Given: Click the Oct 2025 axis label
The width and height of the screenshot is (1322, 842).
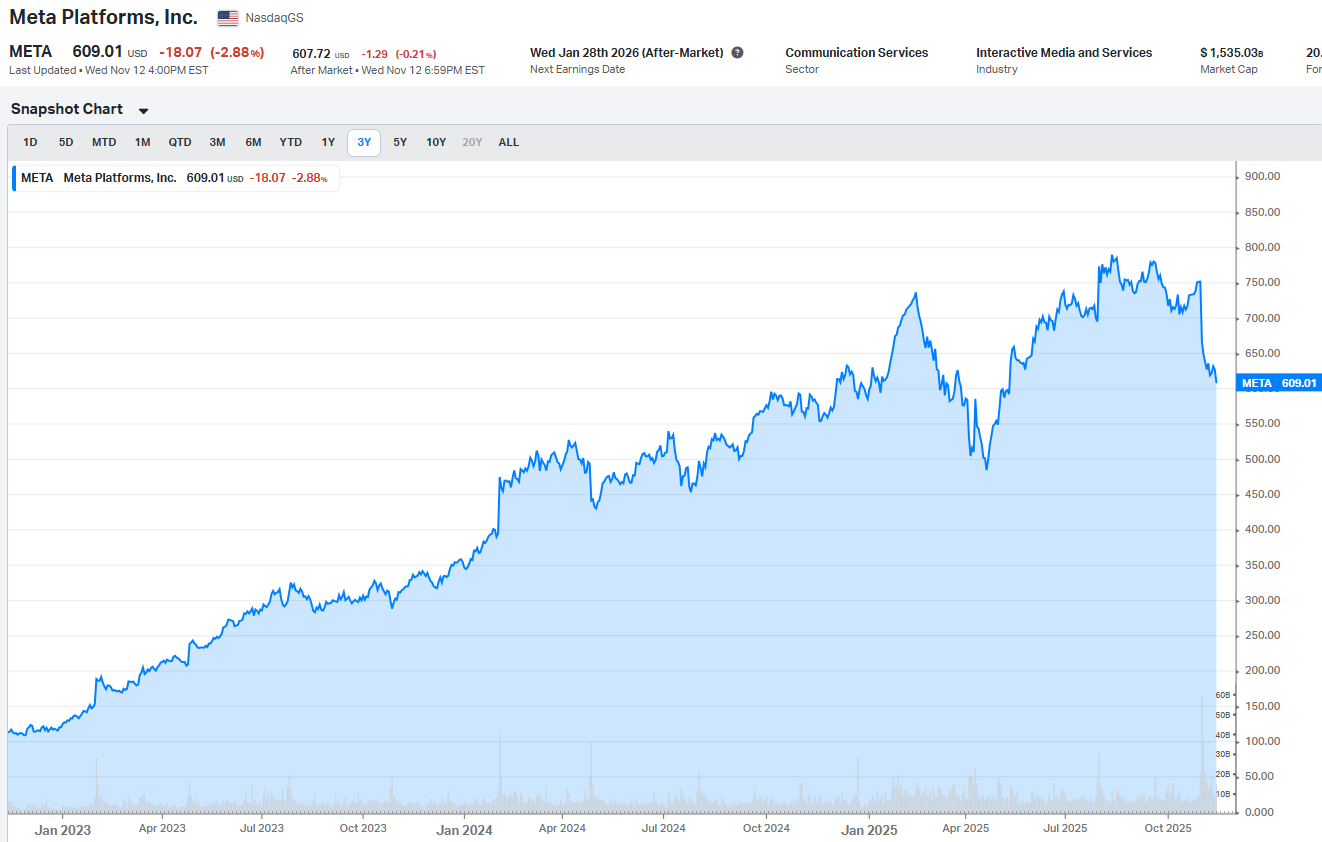Looking at the screenshot, I should pos(1168,828).
